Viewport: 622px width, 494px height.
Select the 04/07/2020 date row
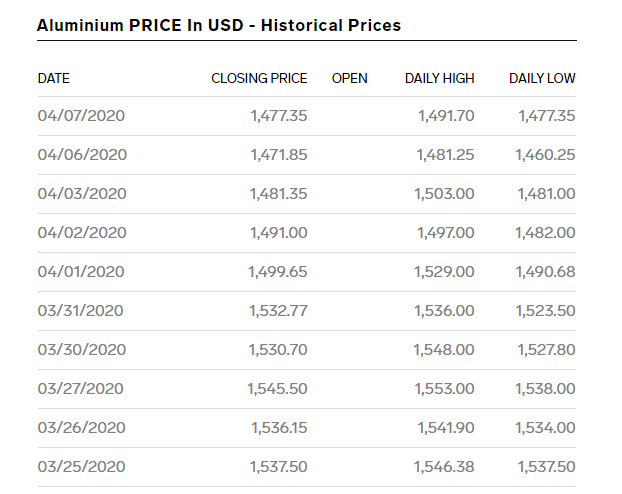82,116
